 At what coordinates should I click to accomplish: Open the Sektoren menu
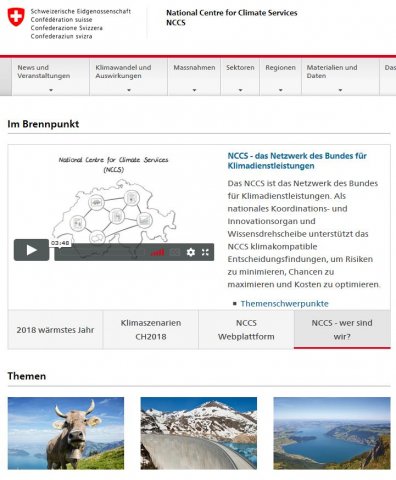pyautogui.click(x=240, y=77)
